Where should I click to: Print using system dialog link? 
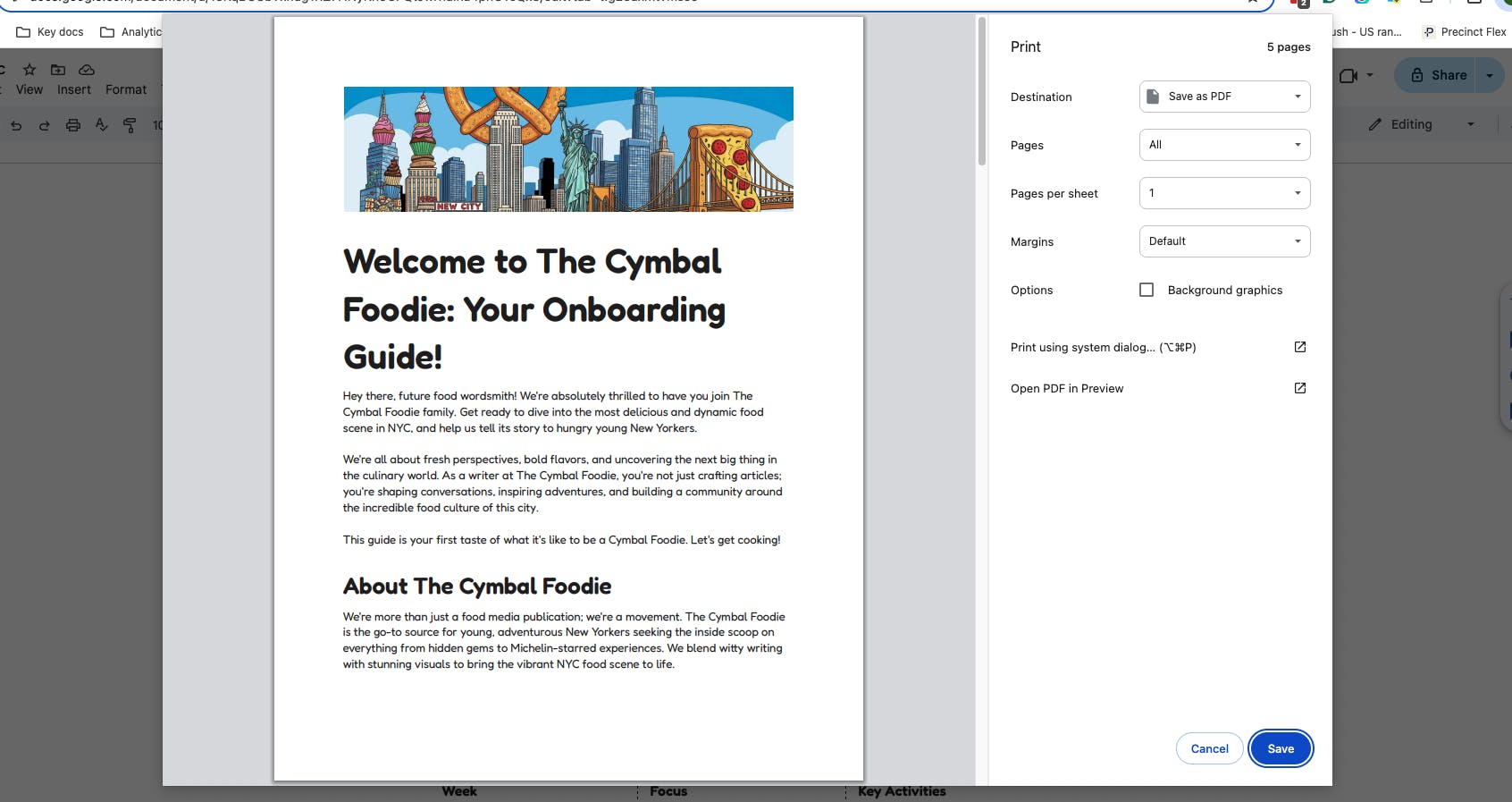click(x=1158, y=347)
